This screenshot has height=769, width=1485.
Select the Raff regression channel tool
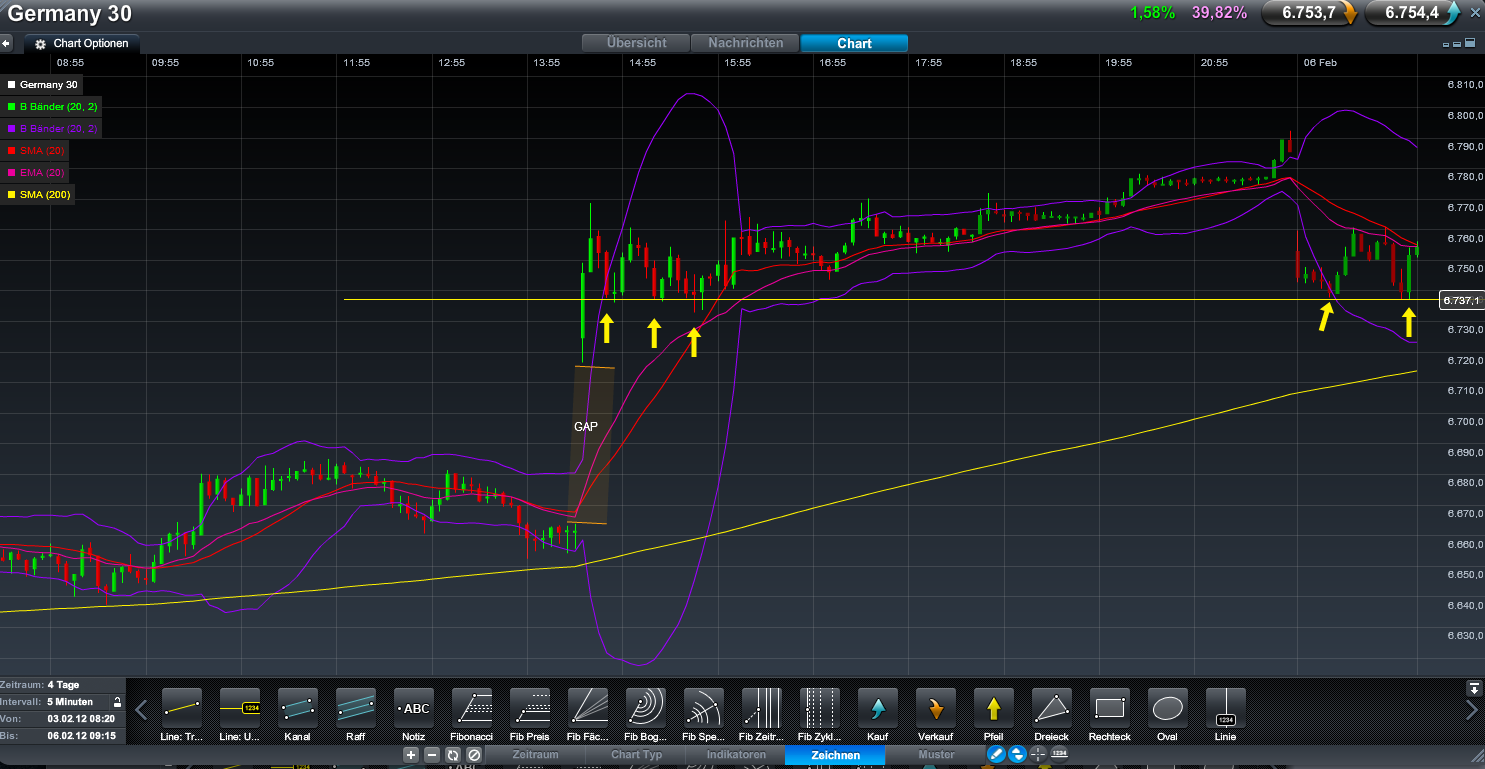pos(355,708)
